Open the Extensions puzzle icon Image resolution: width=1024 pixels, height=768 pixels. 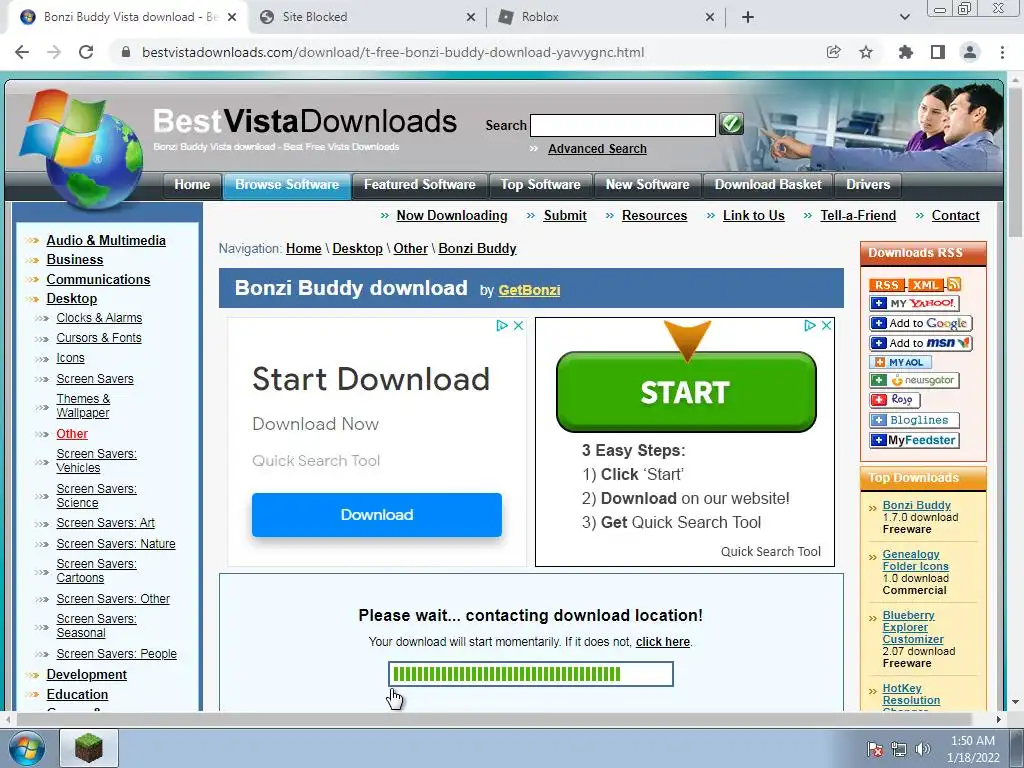906,52
